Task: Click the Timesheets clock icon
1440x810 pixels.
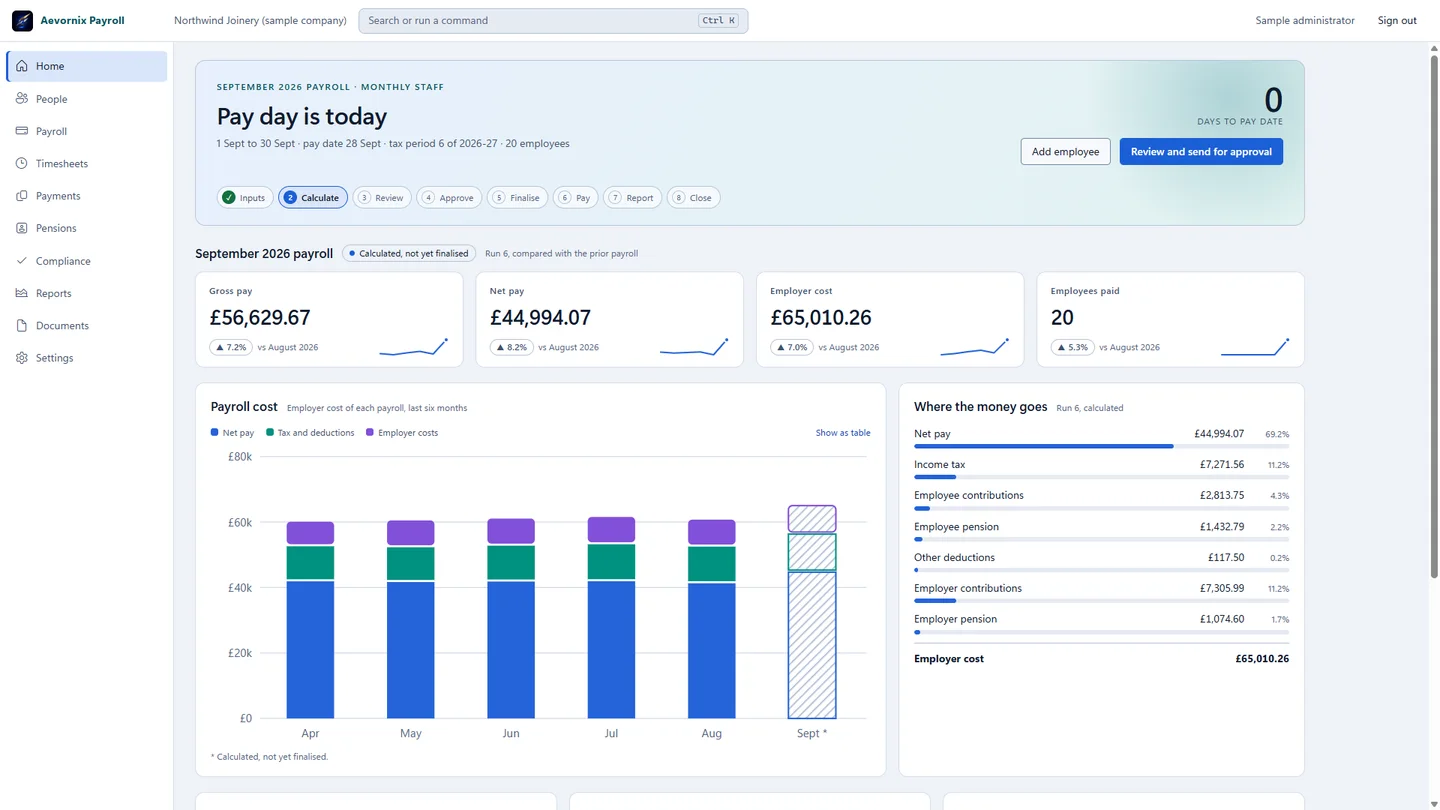Action: pyautogui.click(x=22, y=163)
